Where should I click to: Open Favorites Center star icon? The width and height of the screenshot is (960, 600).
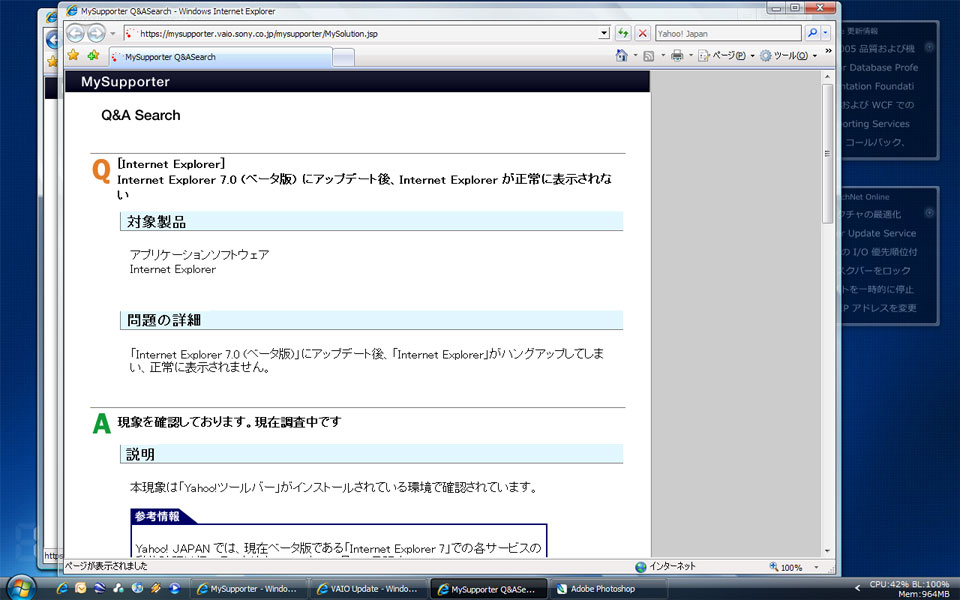coord(73,55)
